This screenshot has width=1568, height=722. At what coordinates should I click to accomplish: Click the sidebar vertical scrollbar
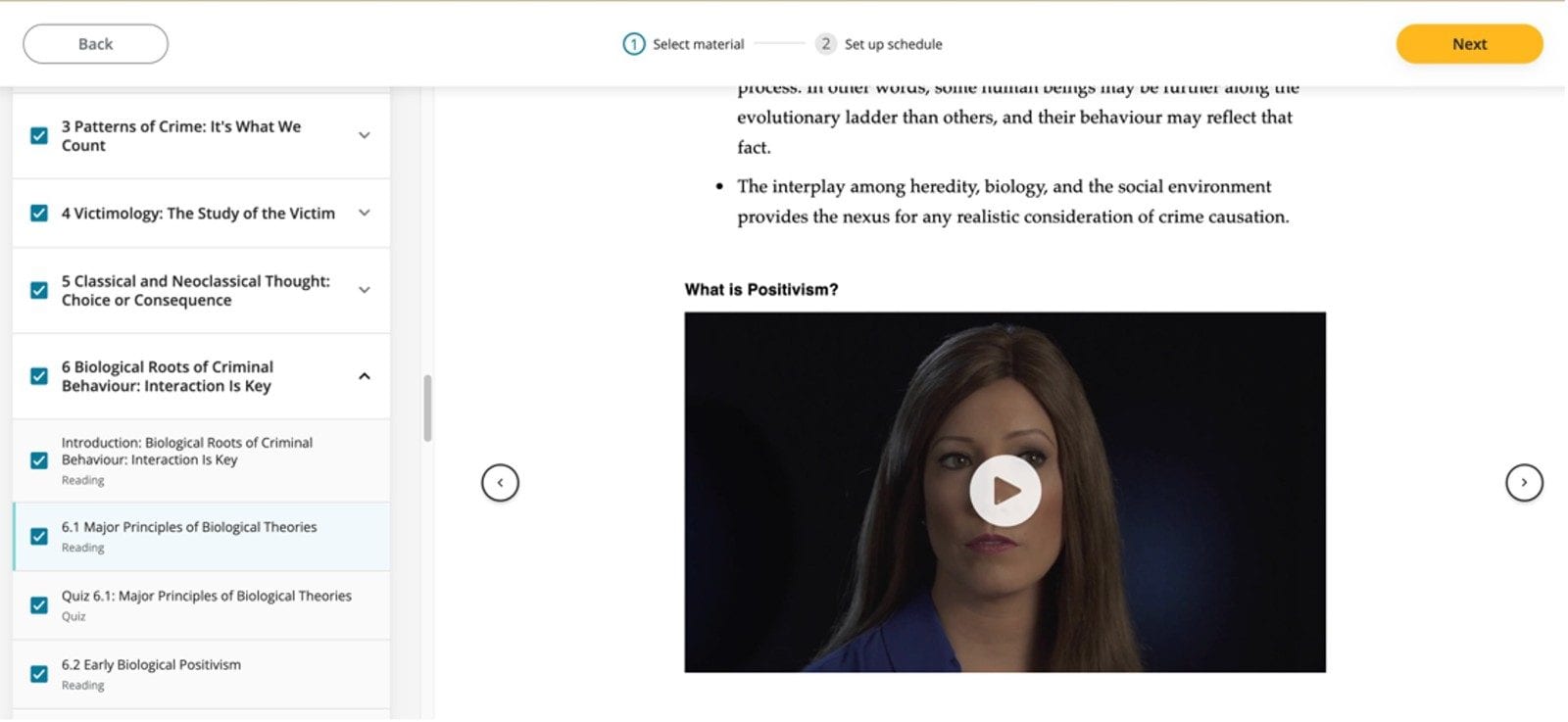pos(427,409)
